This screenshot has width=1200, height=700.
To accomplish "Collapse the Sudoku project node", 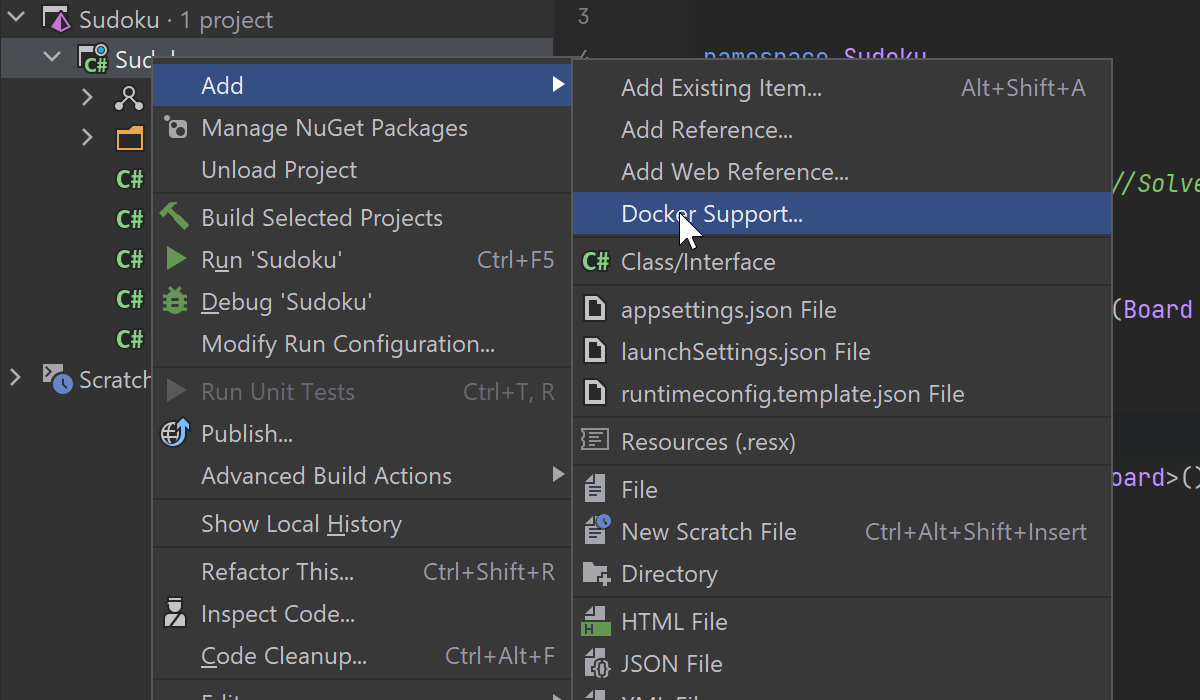I will [52, 58].
